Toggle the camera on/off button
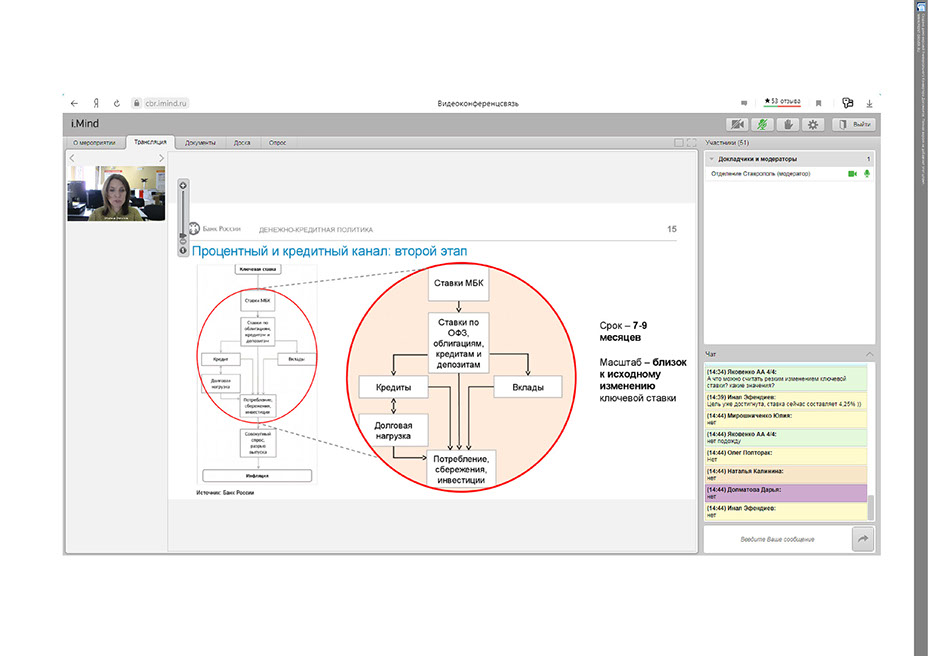The image size is (928, 656). (738, 124)
